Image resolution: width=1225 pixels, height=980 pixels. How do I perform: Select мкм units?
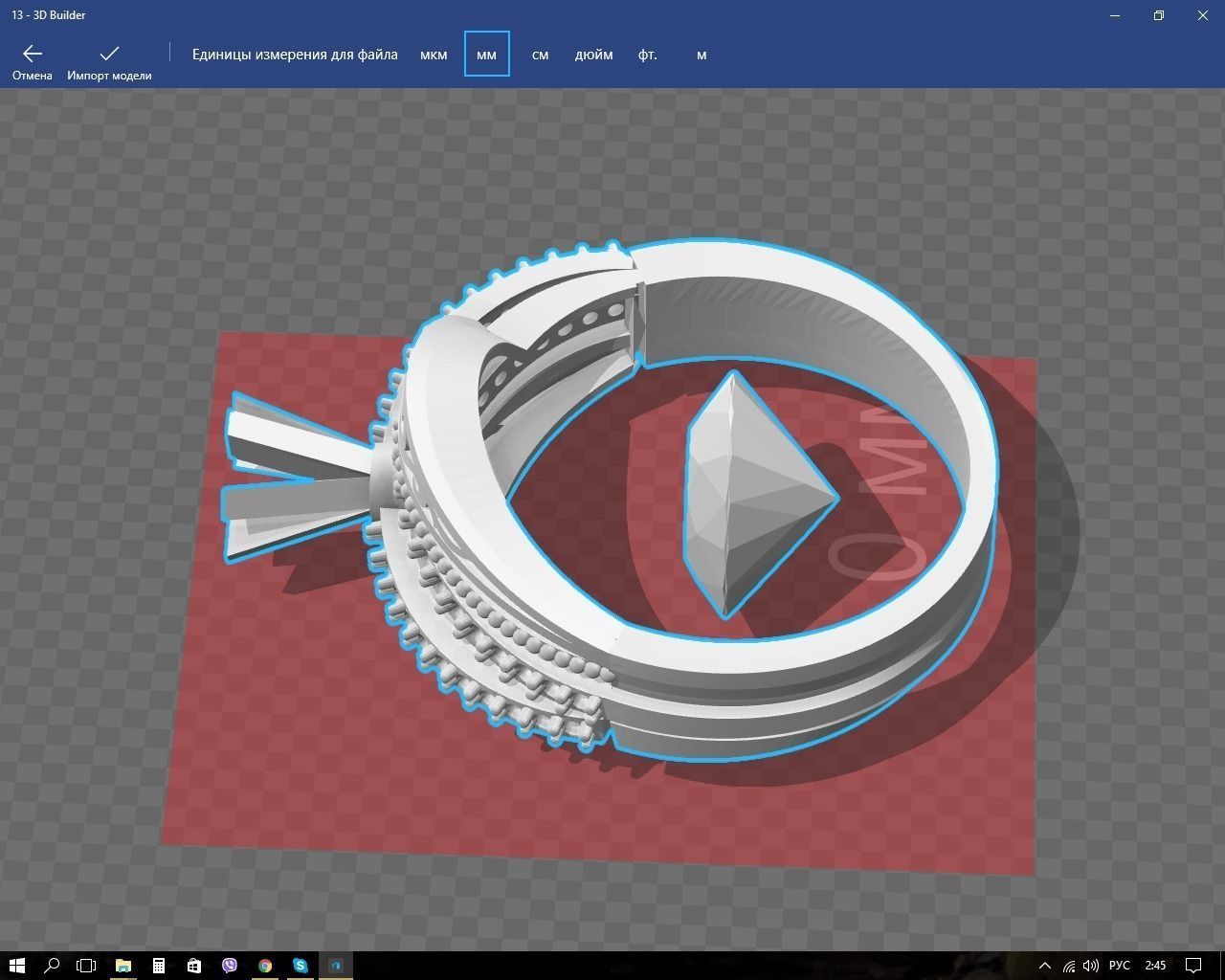434,55
